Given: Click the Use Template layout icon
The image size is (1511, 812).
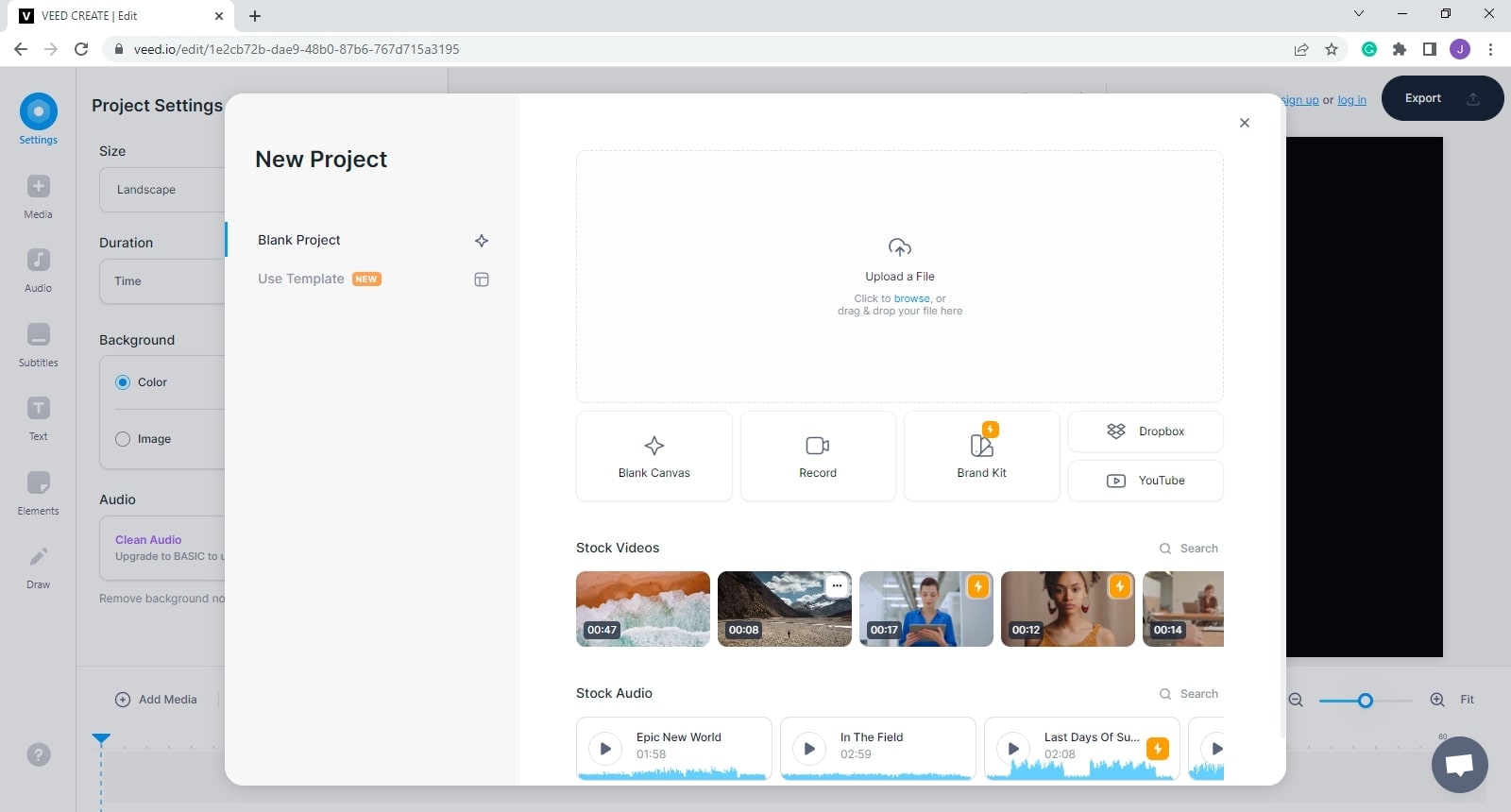Looking at the screenshot, I should coord(482,279).
